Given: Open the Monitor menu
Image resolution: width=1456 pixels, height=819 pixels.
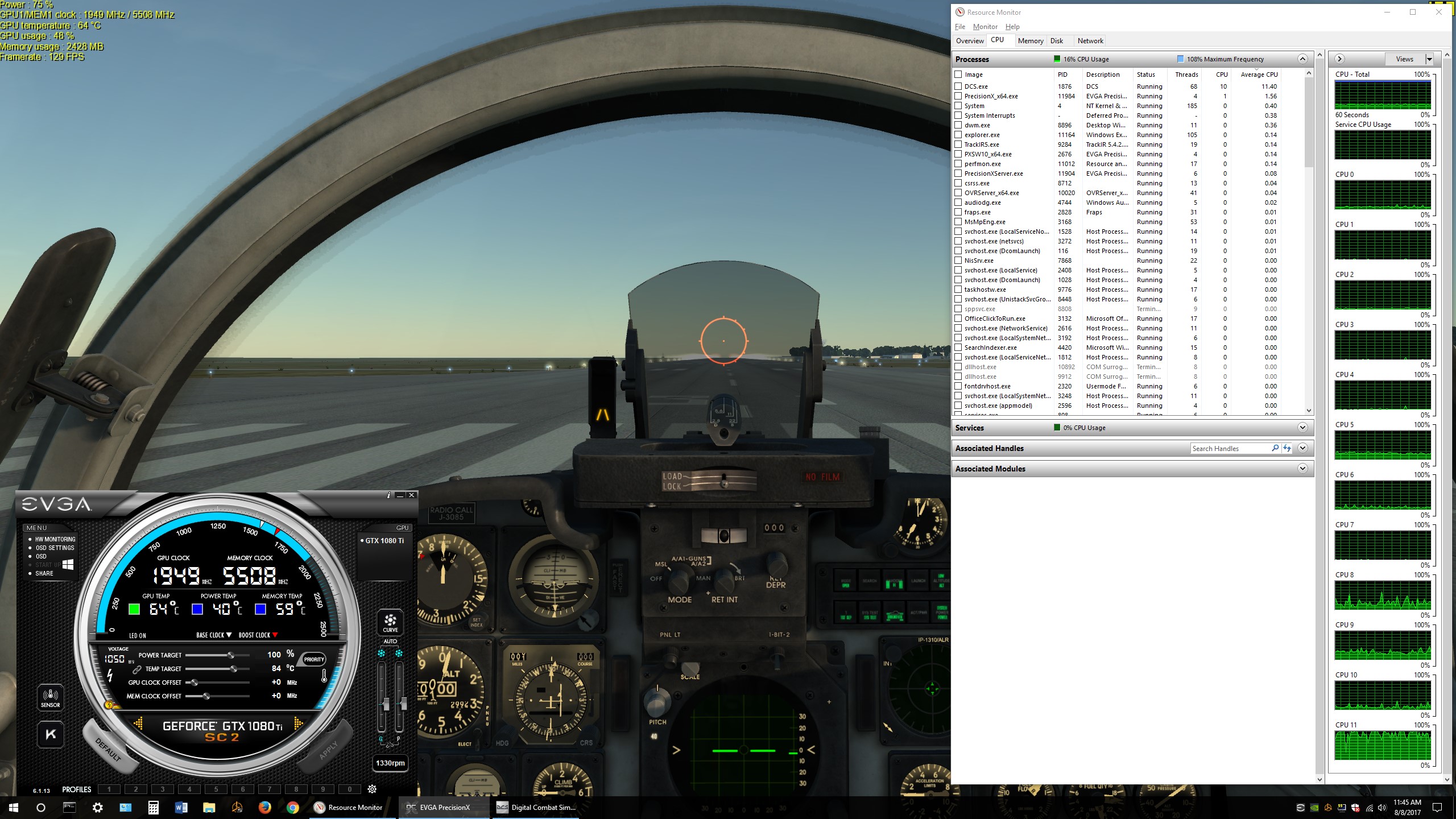Looking at the screenshot, I should 985,27.
